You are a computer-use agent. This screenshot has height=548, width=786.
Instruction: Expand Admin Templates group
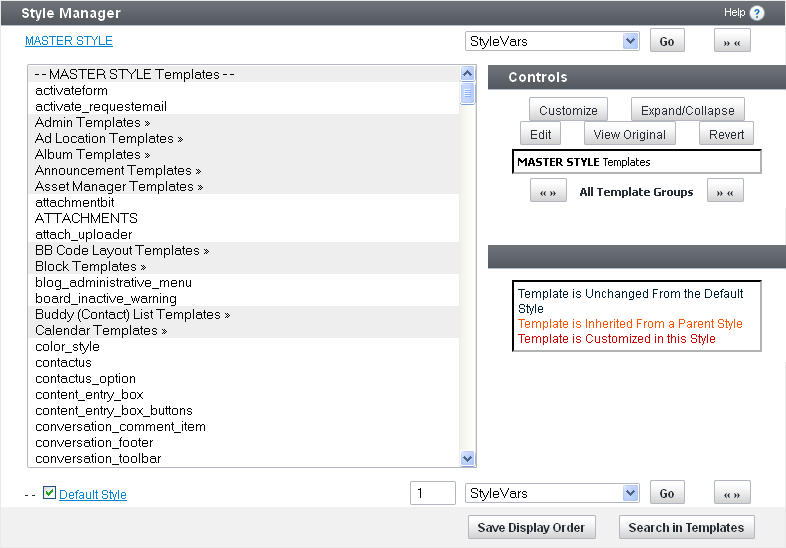coord(243,122)
